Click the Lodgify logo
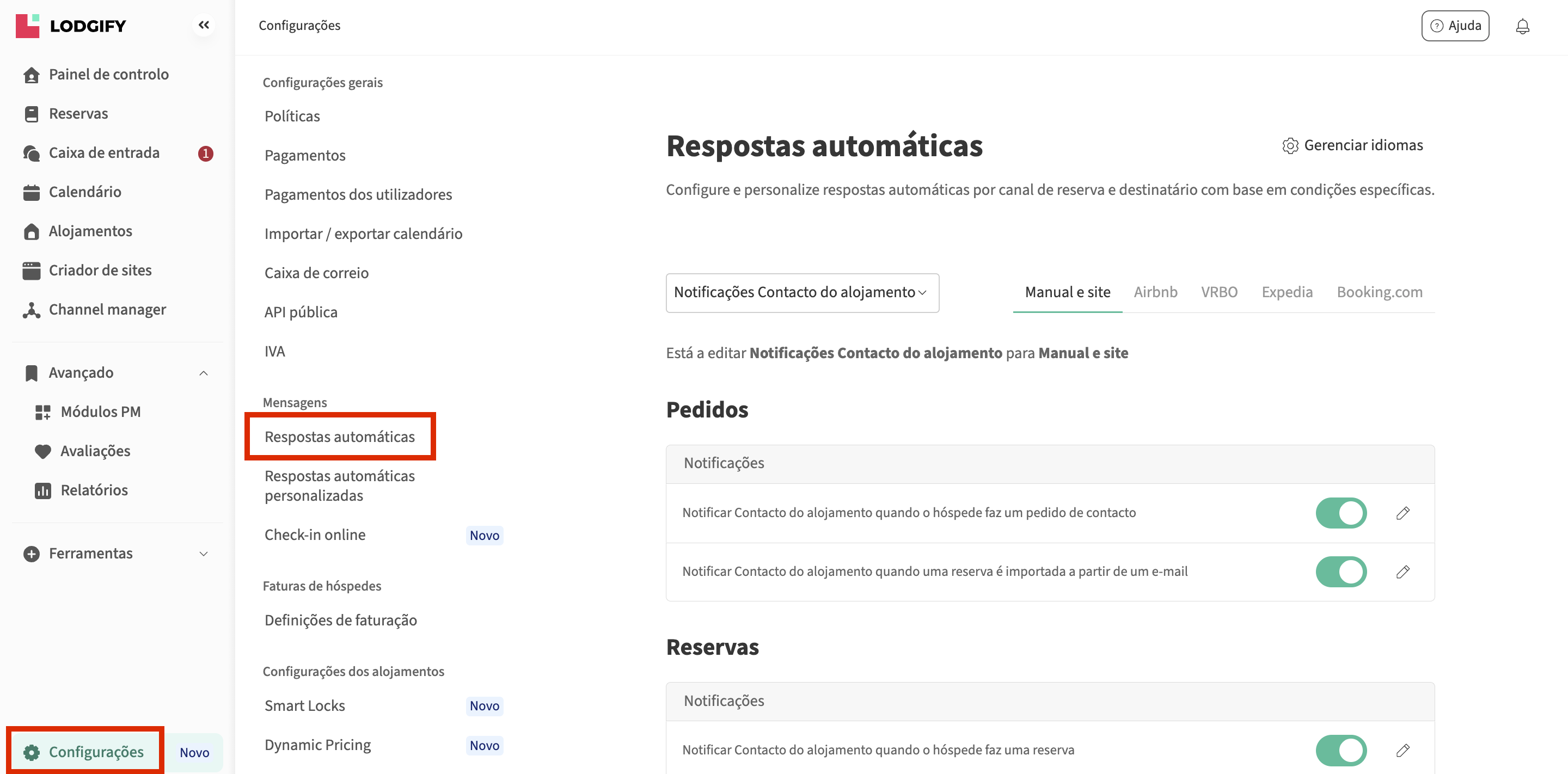Screen dimensions: 1568x774 tap(71, 26)
